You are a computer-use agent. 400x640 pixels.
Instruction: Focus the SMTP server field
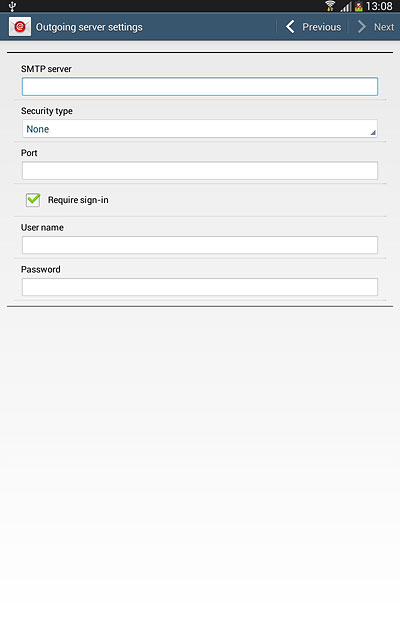(200, 87)
